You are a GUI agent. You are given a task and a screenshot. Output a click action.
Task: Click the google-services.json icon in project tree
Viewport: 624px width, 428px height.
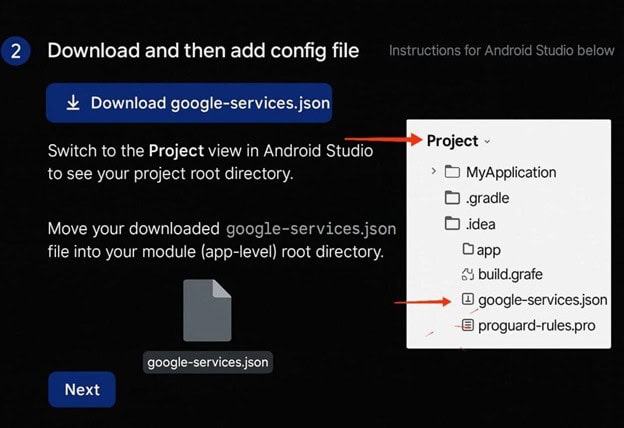click(x=468, y=299)
